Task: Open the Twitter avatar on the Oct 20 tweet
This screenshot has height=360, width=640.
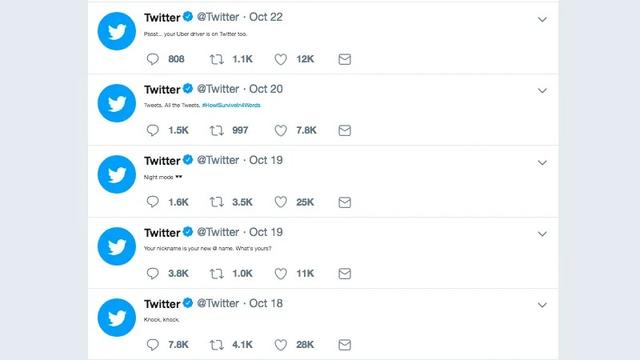Action: tap(117, 103)
